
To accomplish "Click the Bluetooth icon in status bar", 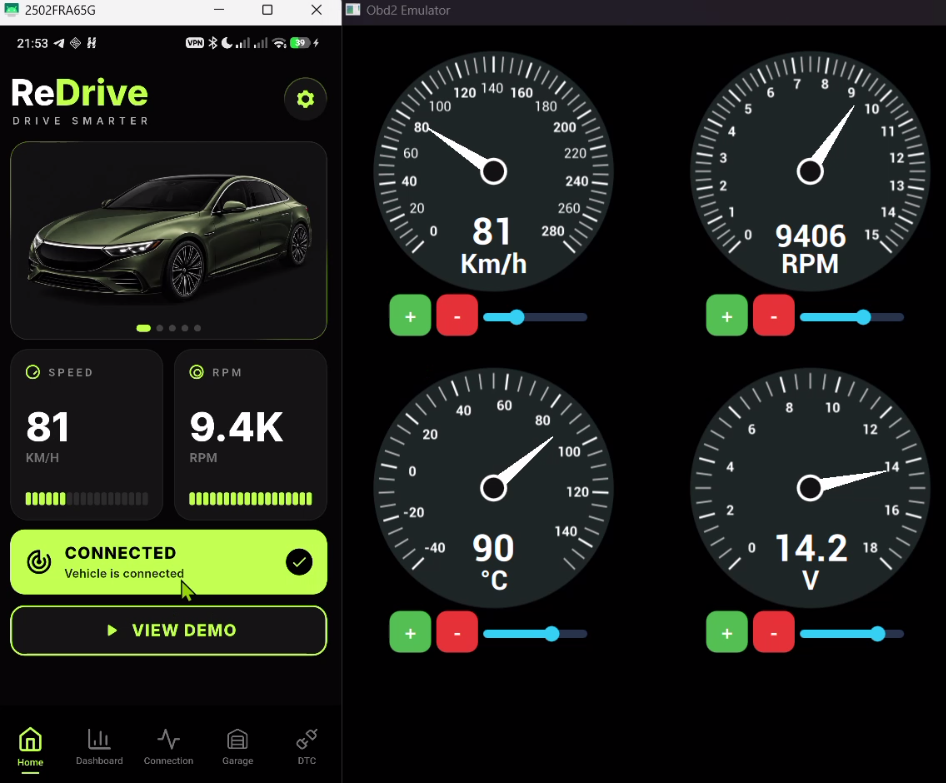I will (212, 43).
